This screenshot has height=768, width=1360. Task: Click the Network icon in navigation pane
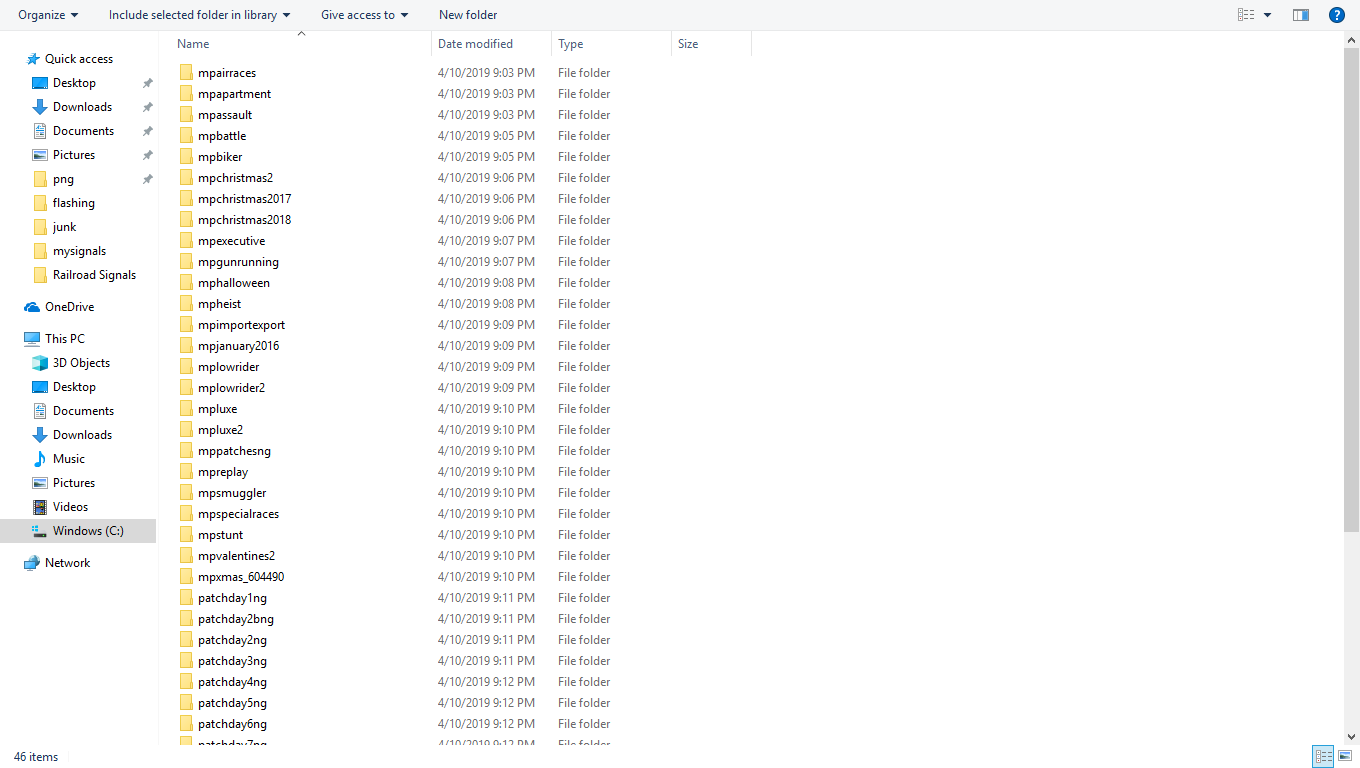(32, 563)
